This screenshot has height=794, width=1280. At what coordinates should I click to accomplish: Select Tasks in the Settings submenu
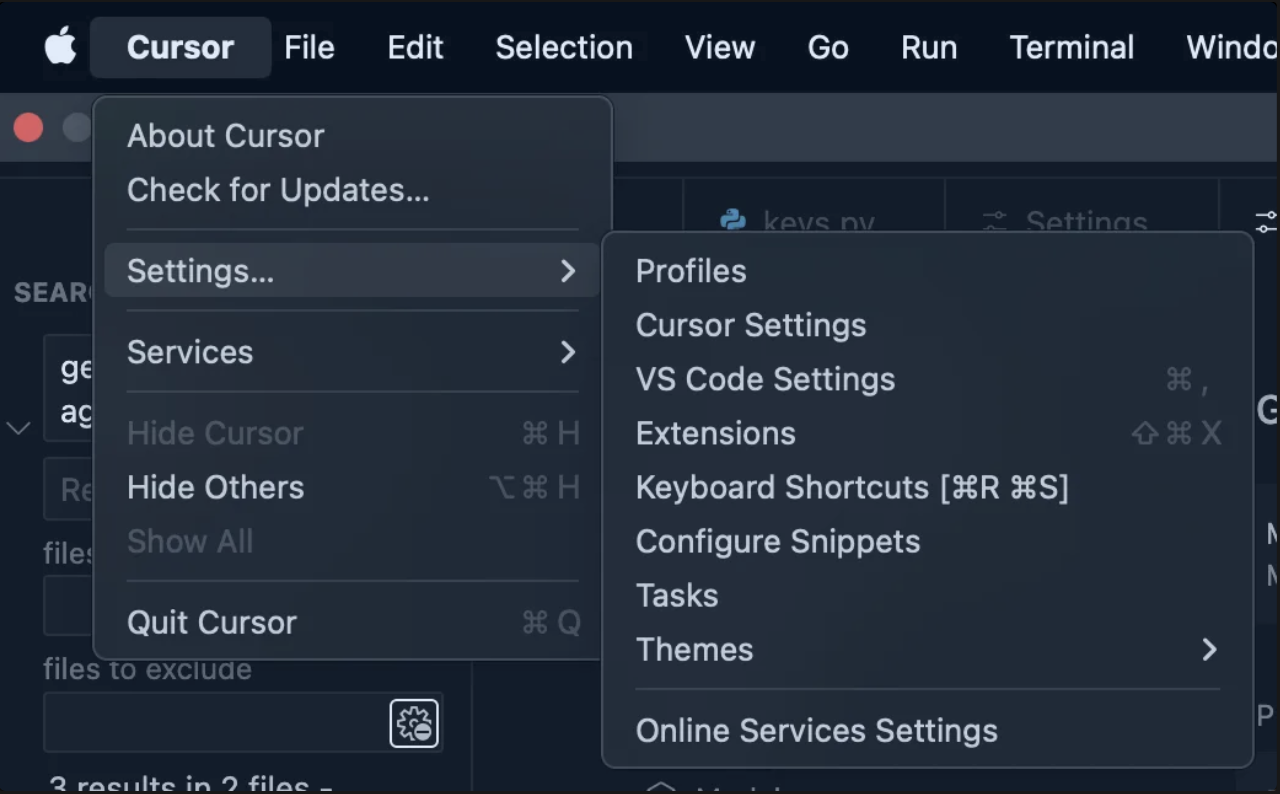tap(927, 595)
